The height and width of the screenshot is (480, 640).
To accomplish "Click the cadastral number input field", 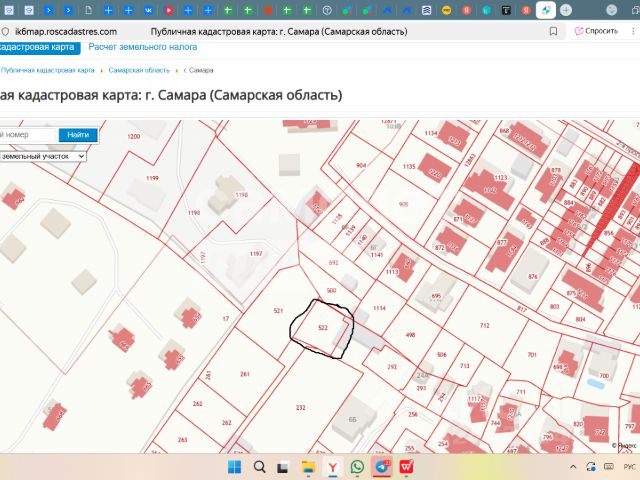I will coord(27,135).
